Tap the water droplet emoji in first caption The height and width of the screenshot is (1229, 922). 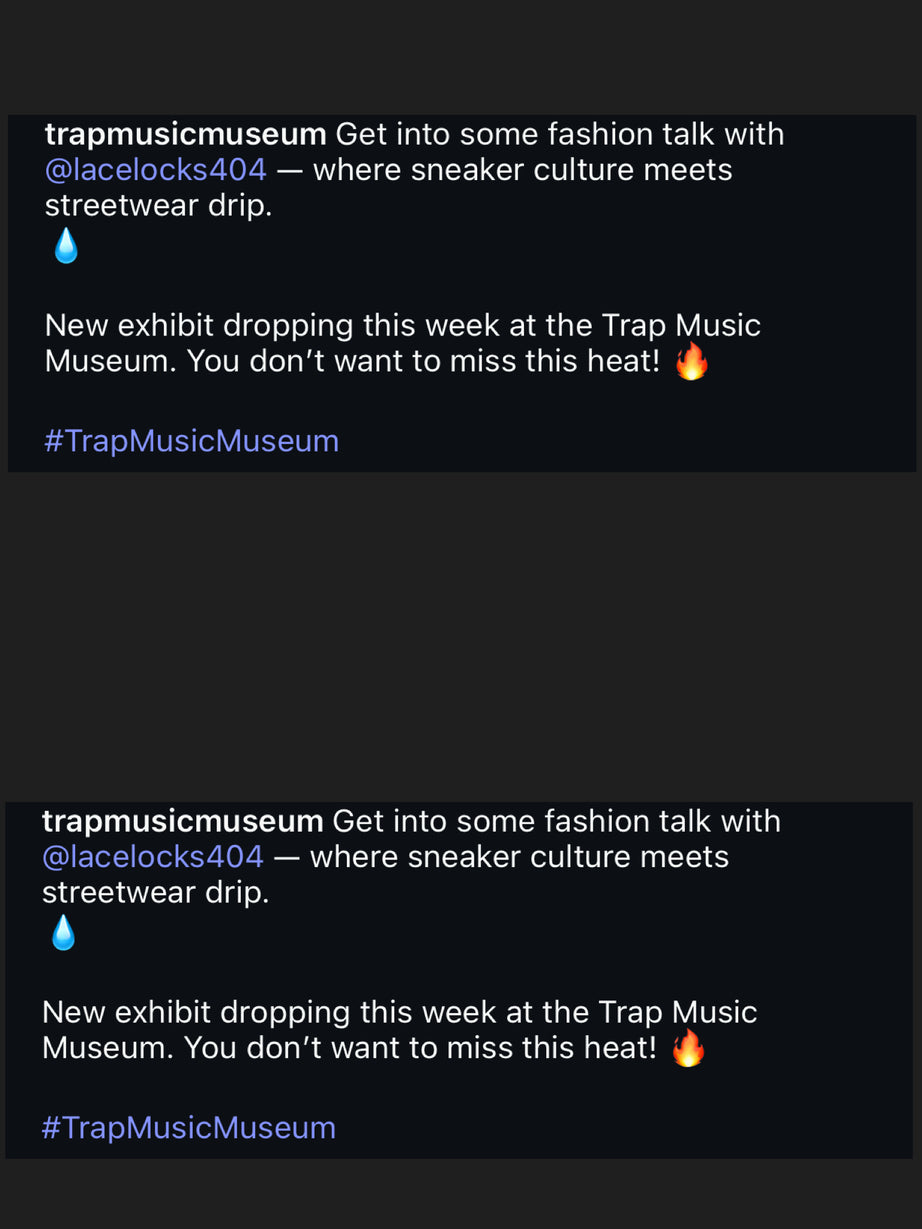[66, 246]
